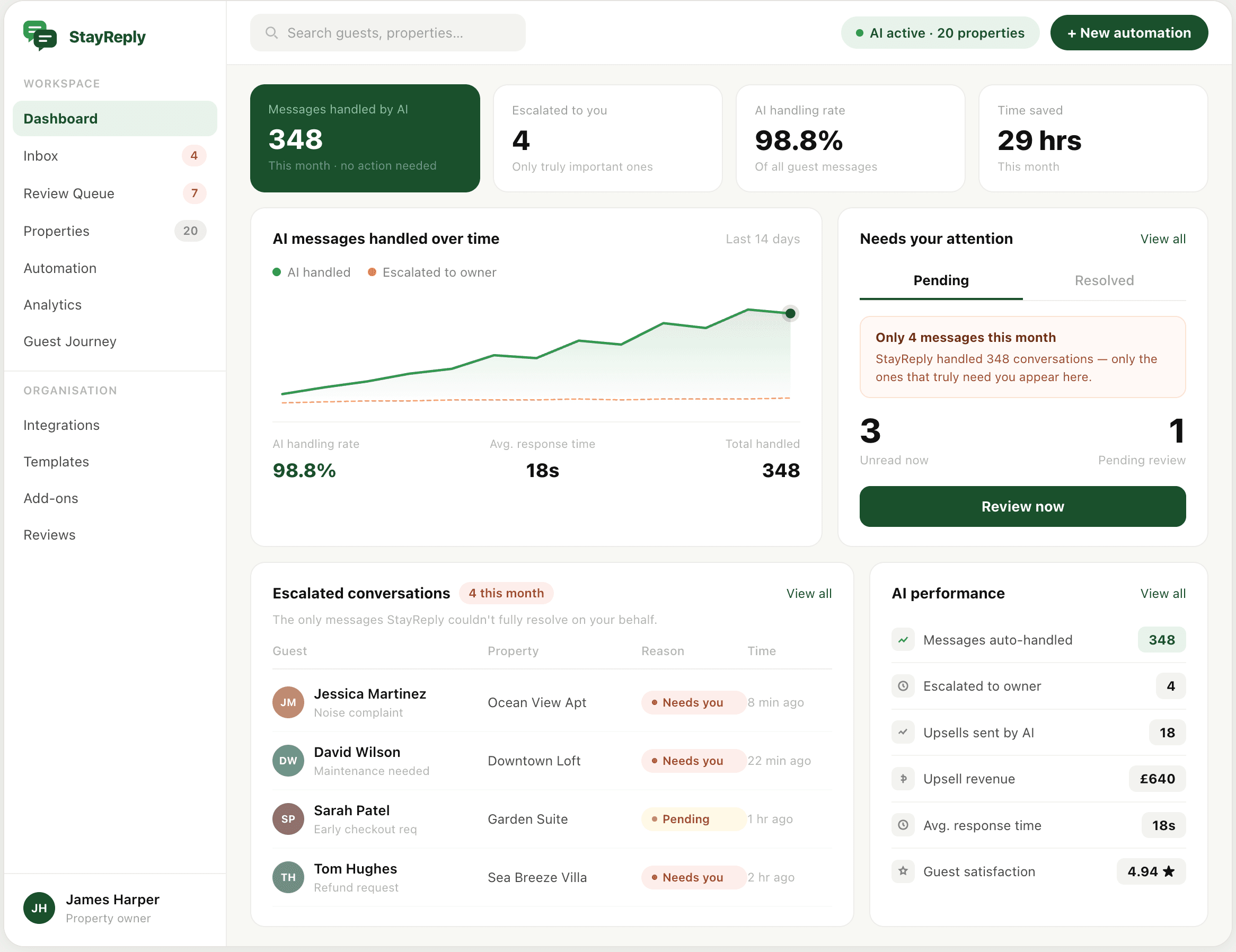Open View all escalated conversations
The image size is (1236, 952).
coord(809,593)
